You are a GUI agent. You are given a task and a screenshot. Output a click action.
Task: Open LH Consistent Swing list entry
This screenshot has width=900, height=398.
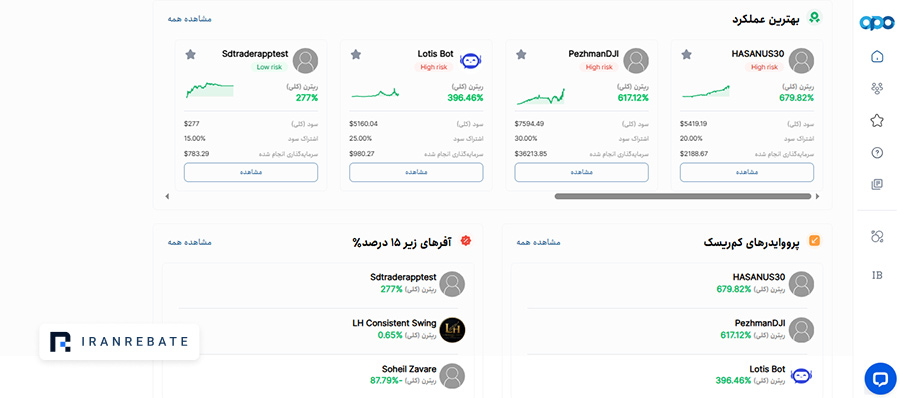(x=321, y=330)
